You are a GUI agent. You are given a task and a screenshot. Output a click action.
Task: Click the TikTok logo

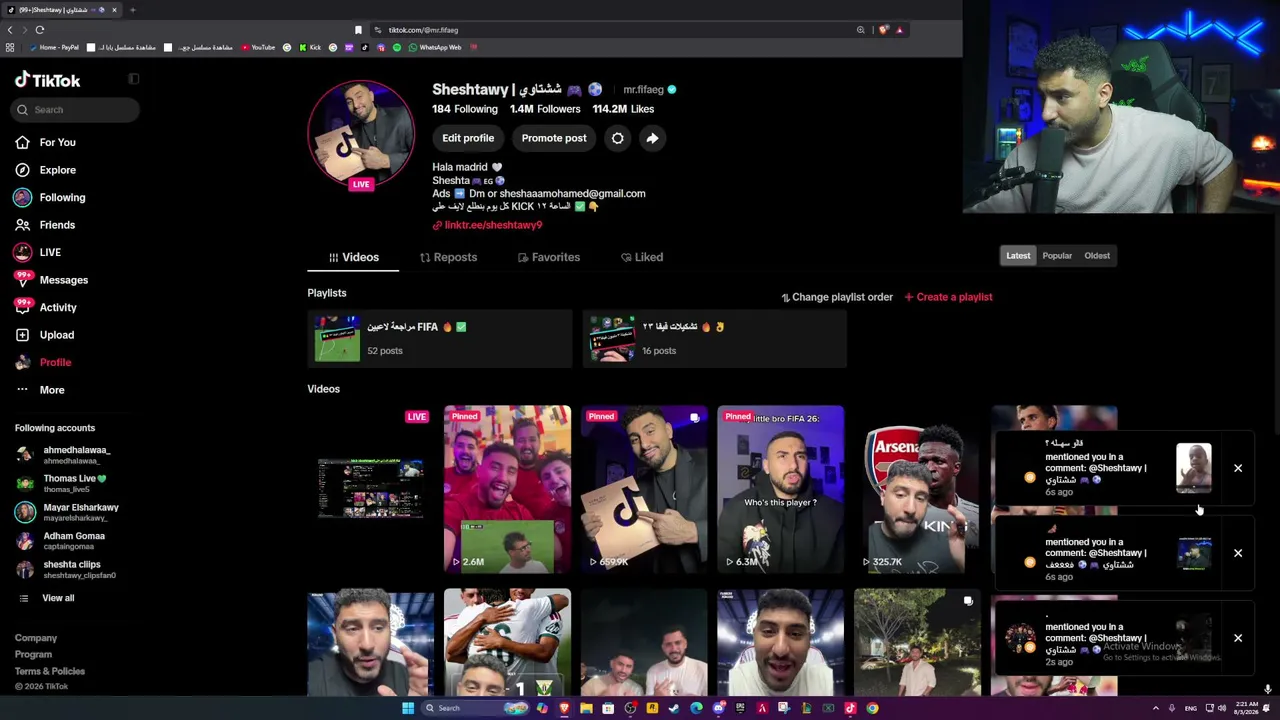pos(47,80)
